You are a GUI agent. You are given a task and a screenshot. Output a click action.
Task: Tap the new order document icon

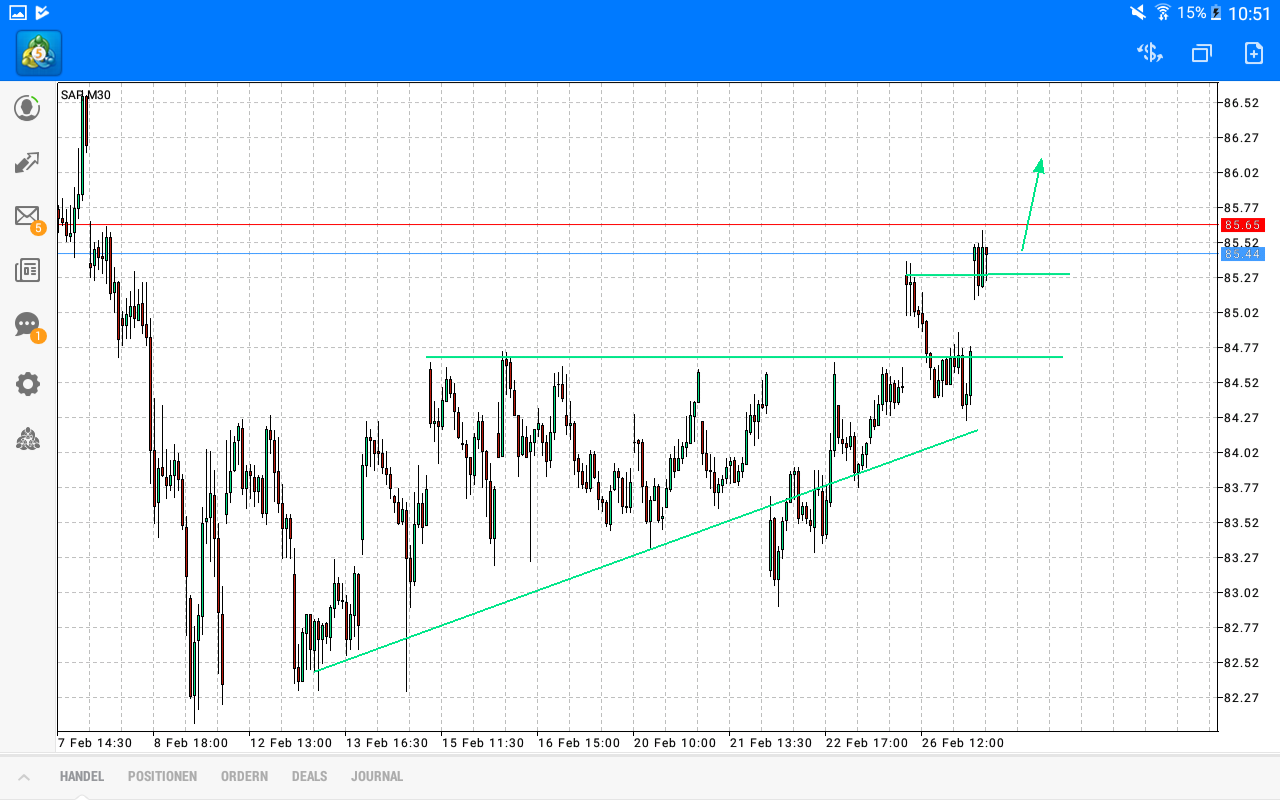click(x=1253, y=53)
